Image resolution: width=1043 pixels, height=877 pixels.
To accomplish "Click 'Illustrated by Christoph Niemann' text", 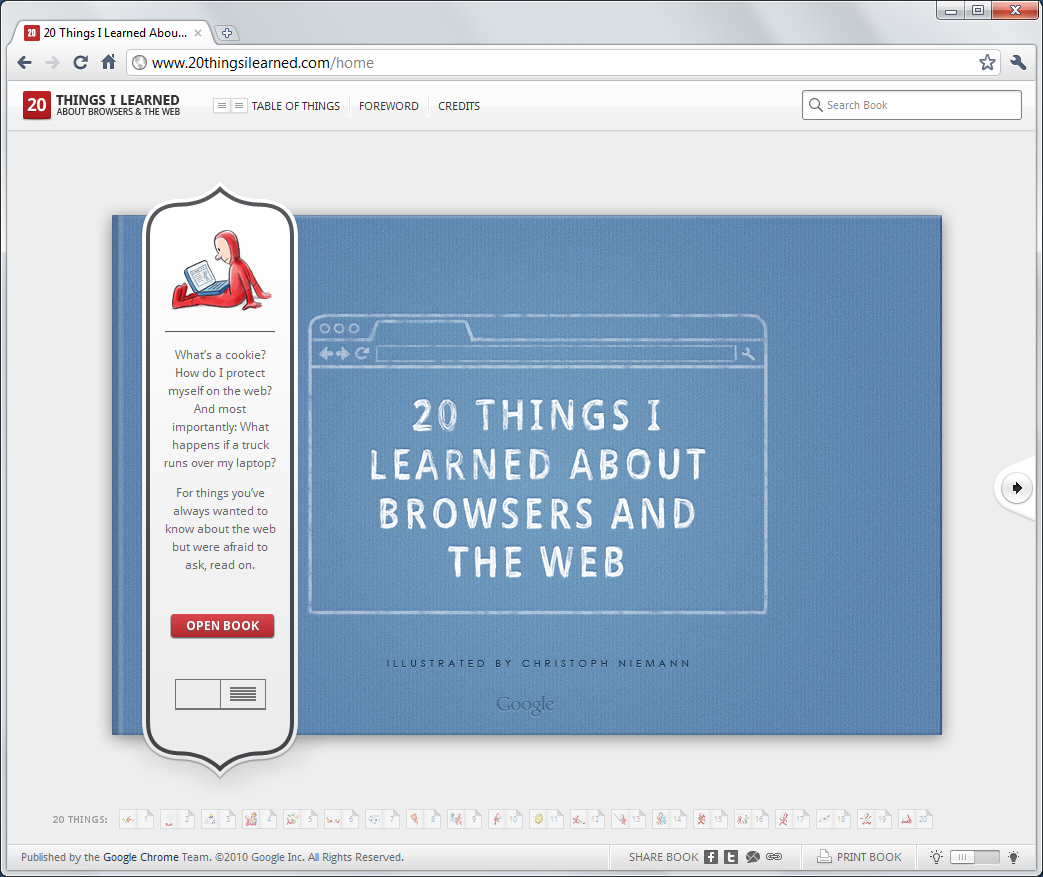I will pyautogui.click(x=538, y=663).
